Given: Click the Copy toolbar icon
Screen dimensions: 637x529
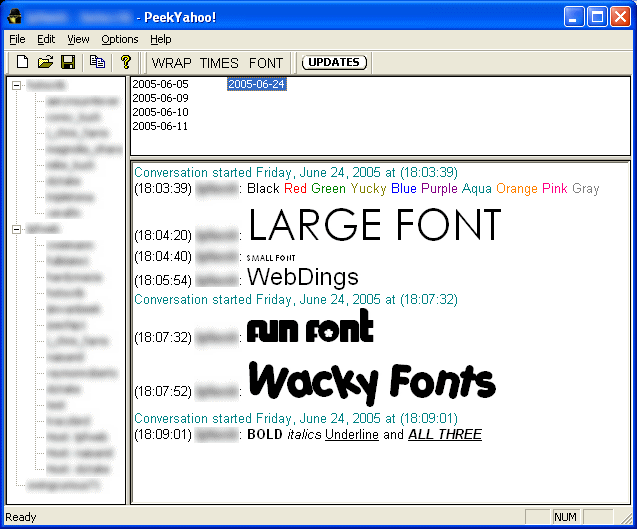Looking at the screenshot, I should pos(97,62).
